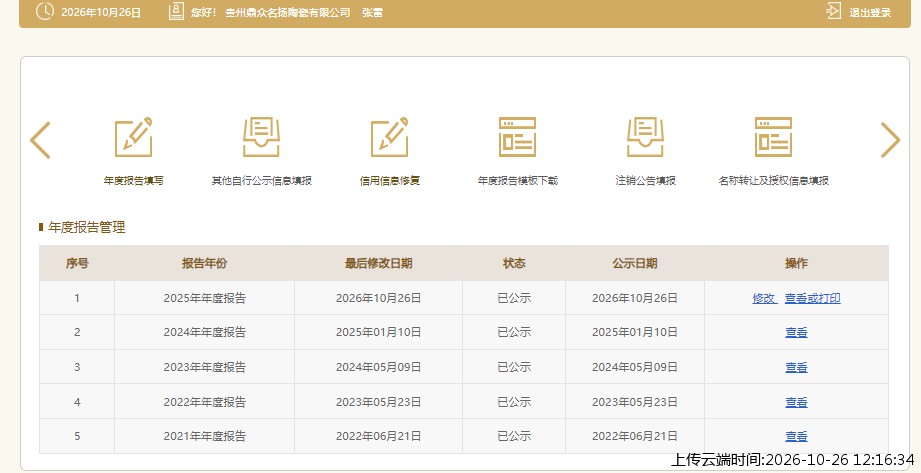Open the 其他自行公示信息填报 tray icon

(x=261, y=137)
